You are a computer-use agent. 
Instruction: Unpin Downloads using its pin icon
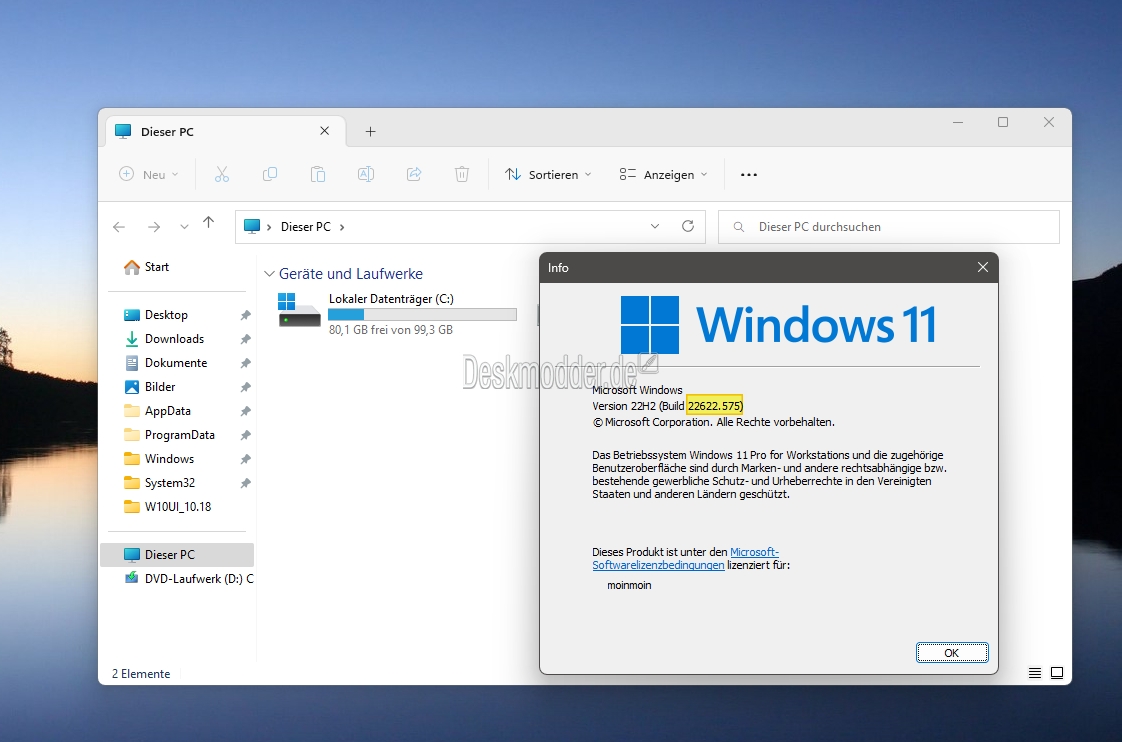pos(245,339)
